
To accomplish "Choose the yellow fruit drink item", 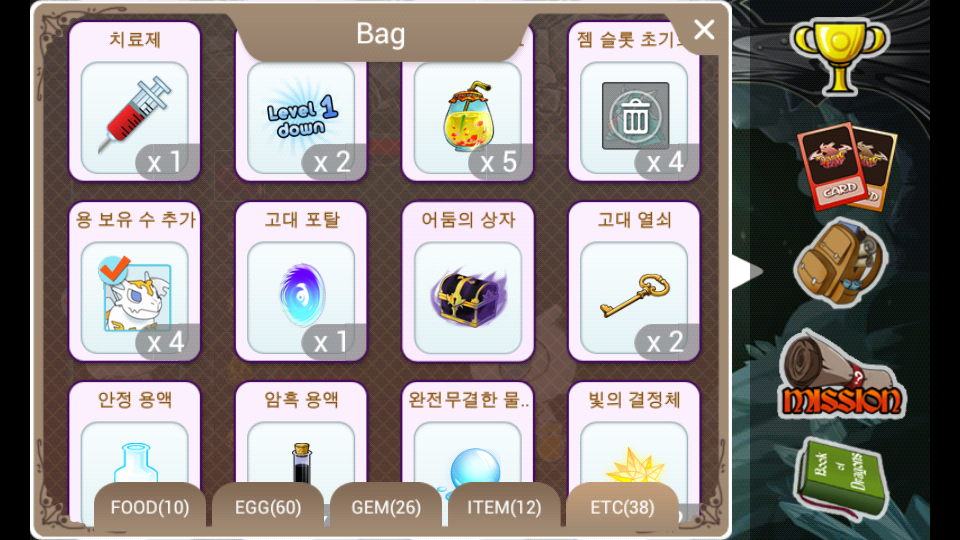I will (x=468, y=102).
